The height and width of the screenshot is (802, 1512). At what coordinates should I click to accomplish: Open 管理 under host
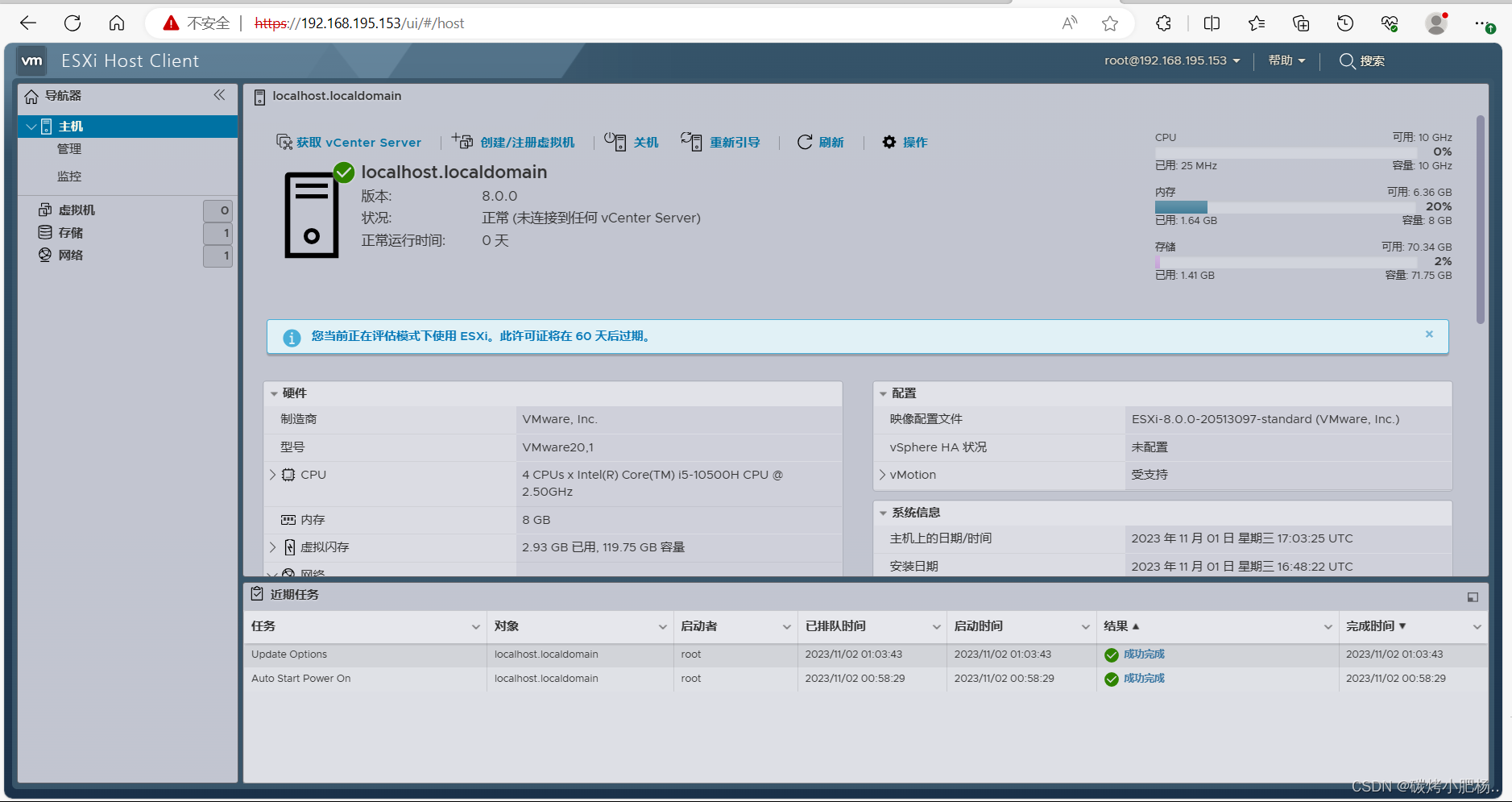coord(69,149)
